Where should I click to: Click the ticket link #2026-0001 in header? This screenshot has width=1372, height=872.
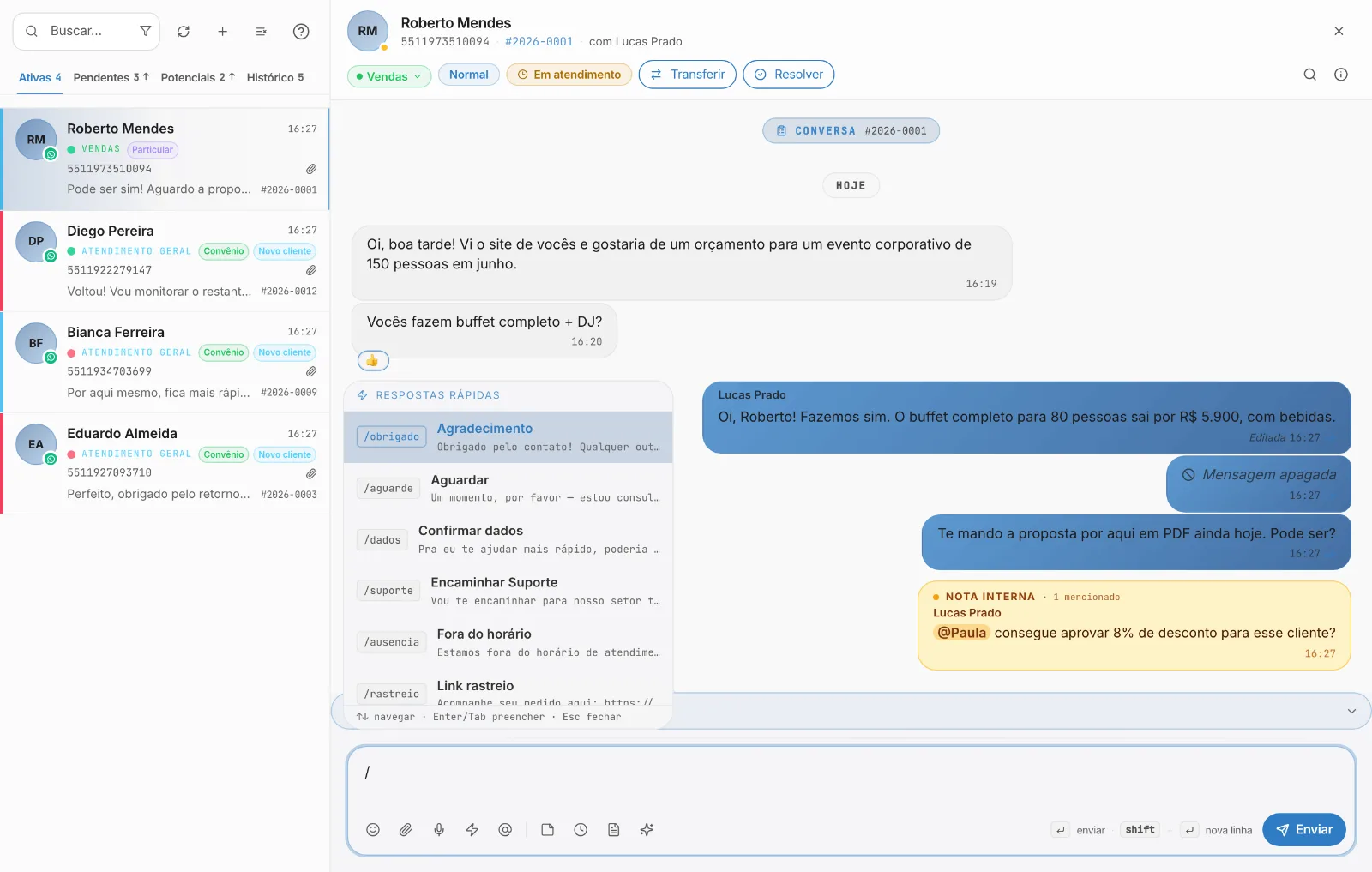click(x=539, y=42)
